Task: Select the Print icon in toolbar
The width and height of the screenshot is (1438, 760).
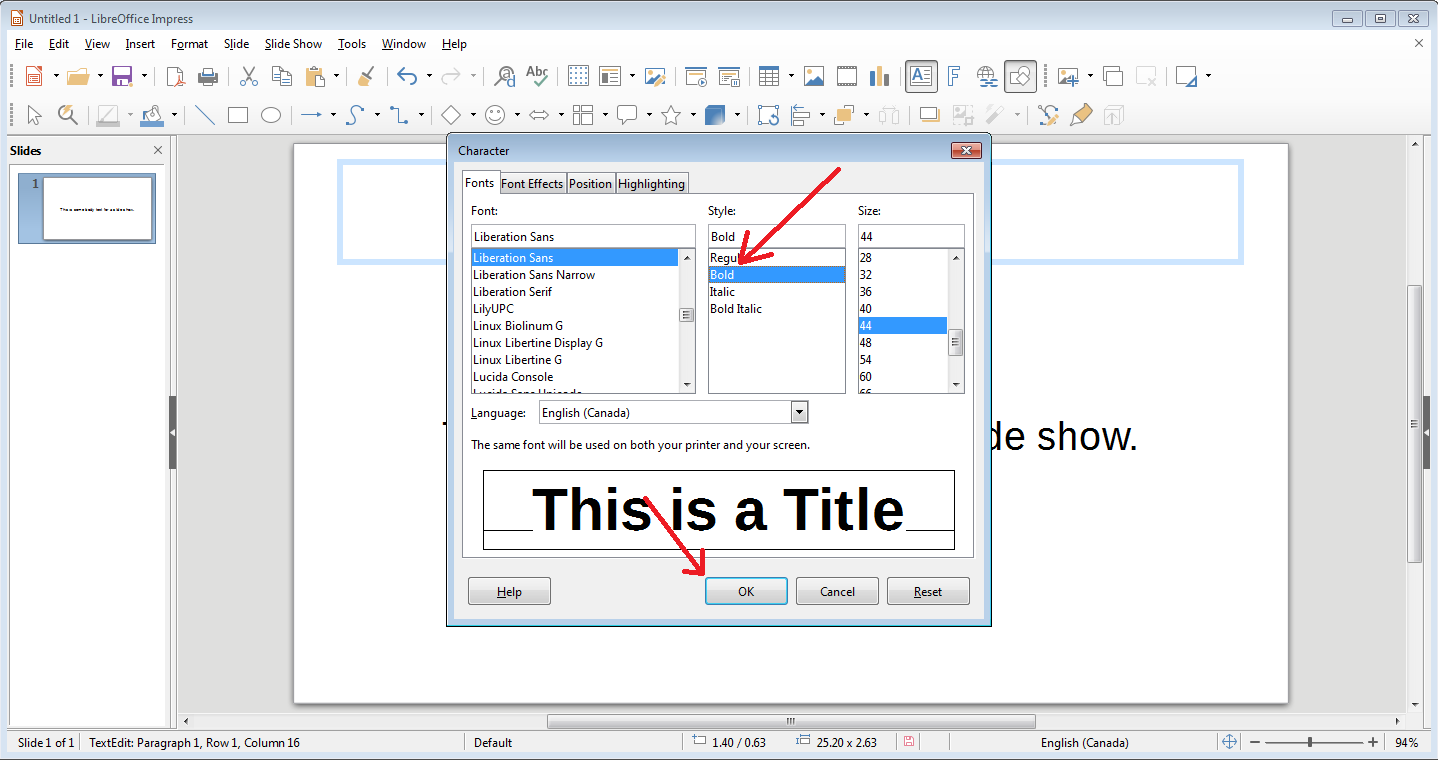Action: [208, 76]
